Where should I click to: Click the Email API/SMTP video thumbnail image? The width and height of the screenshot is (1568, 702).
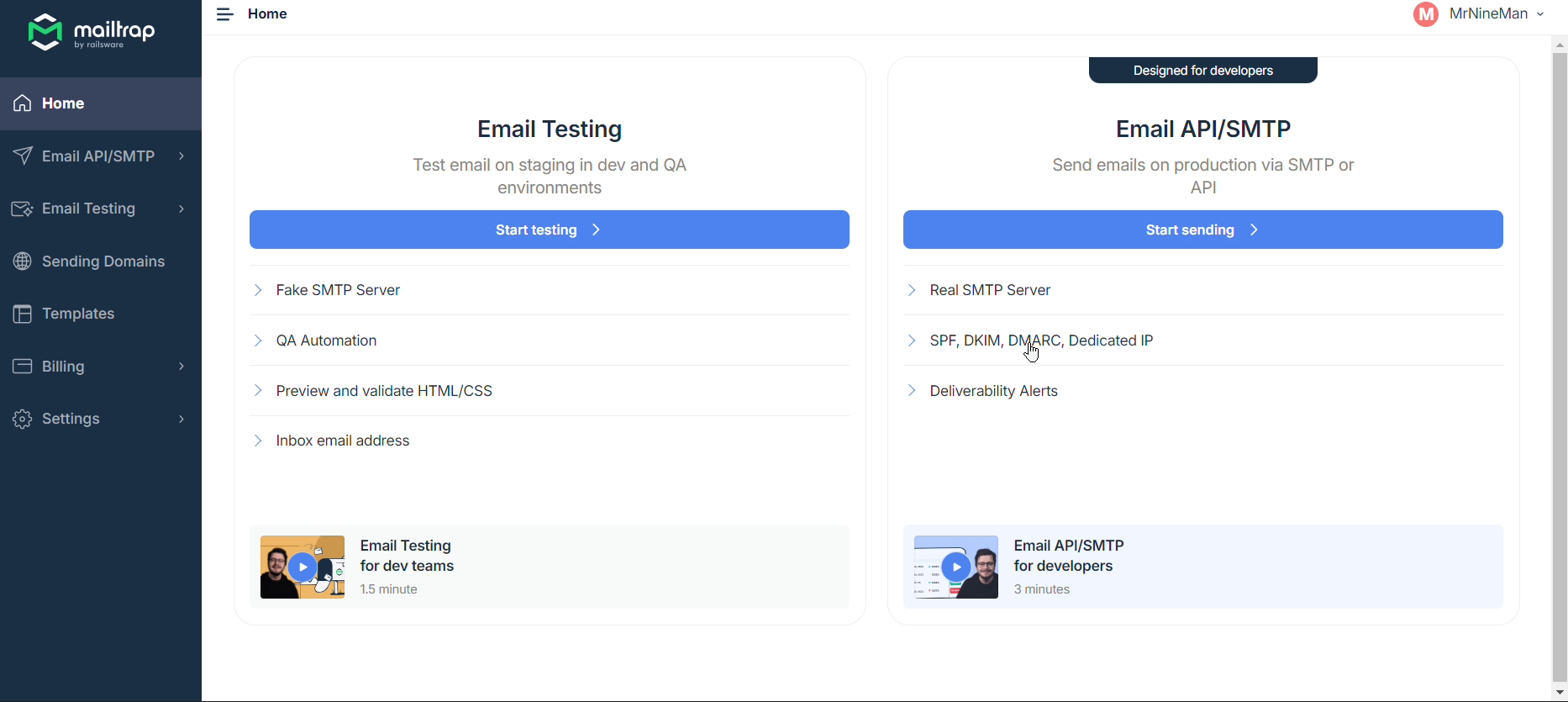[956, 567]
